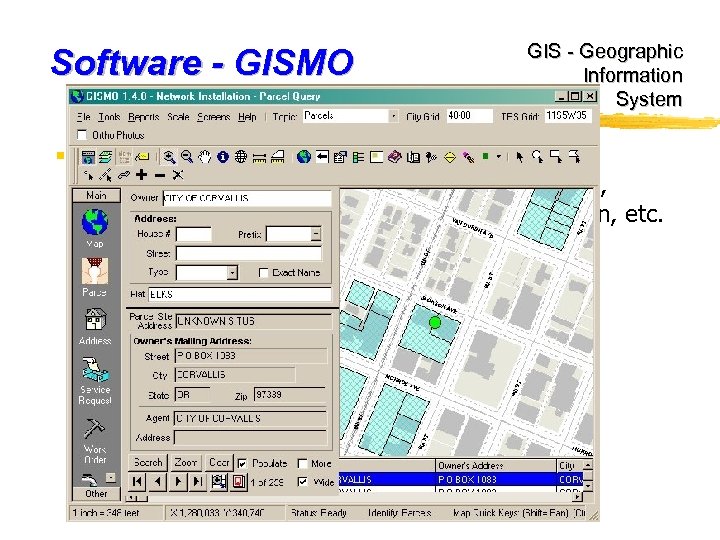This screenshot has height=540, width=720.
Task: Choose the area measure tool
Action: 277,157
